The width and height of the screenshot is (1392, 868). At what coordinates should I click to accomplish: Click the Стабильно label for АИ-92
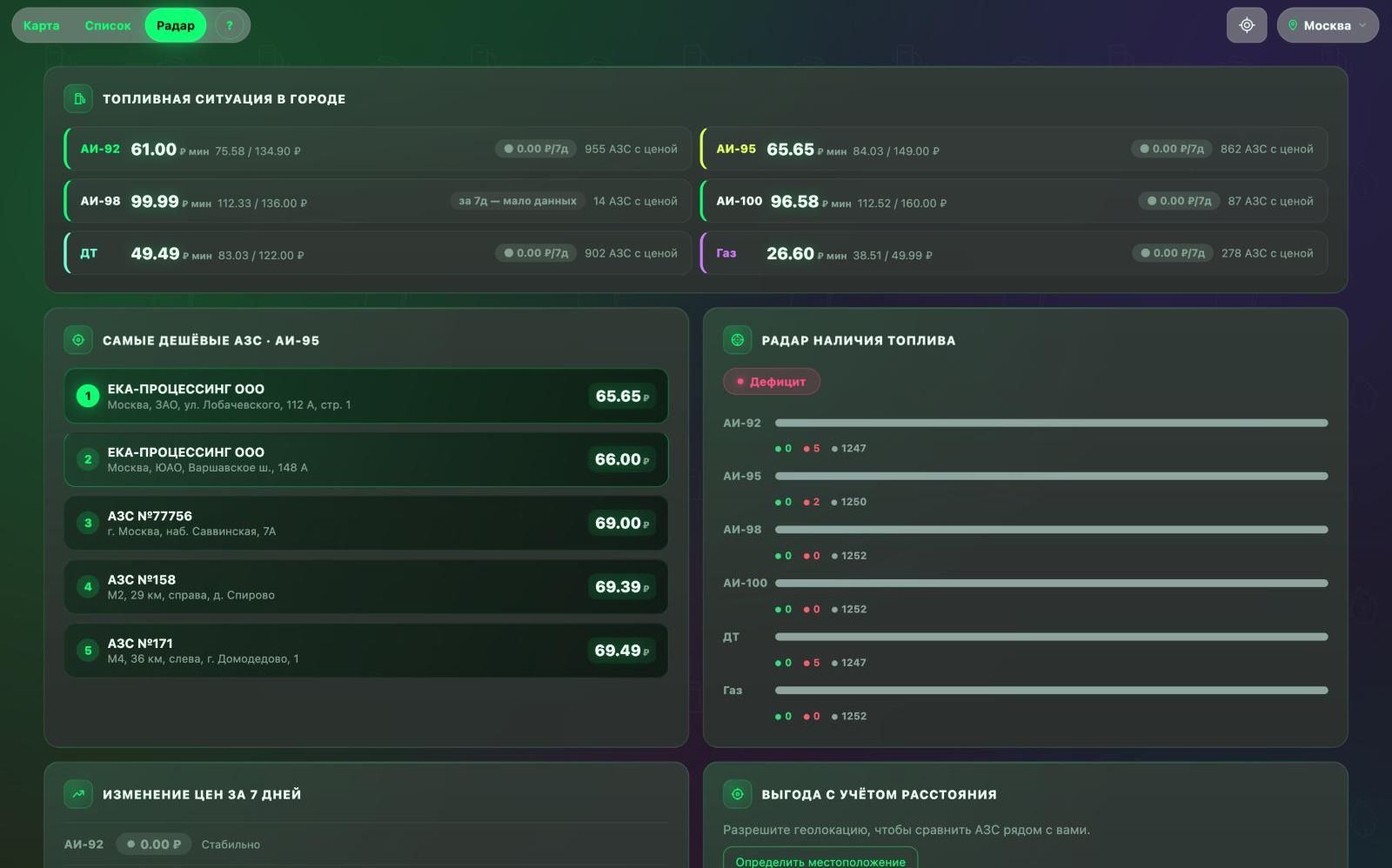click(x=231, y=845)
